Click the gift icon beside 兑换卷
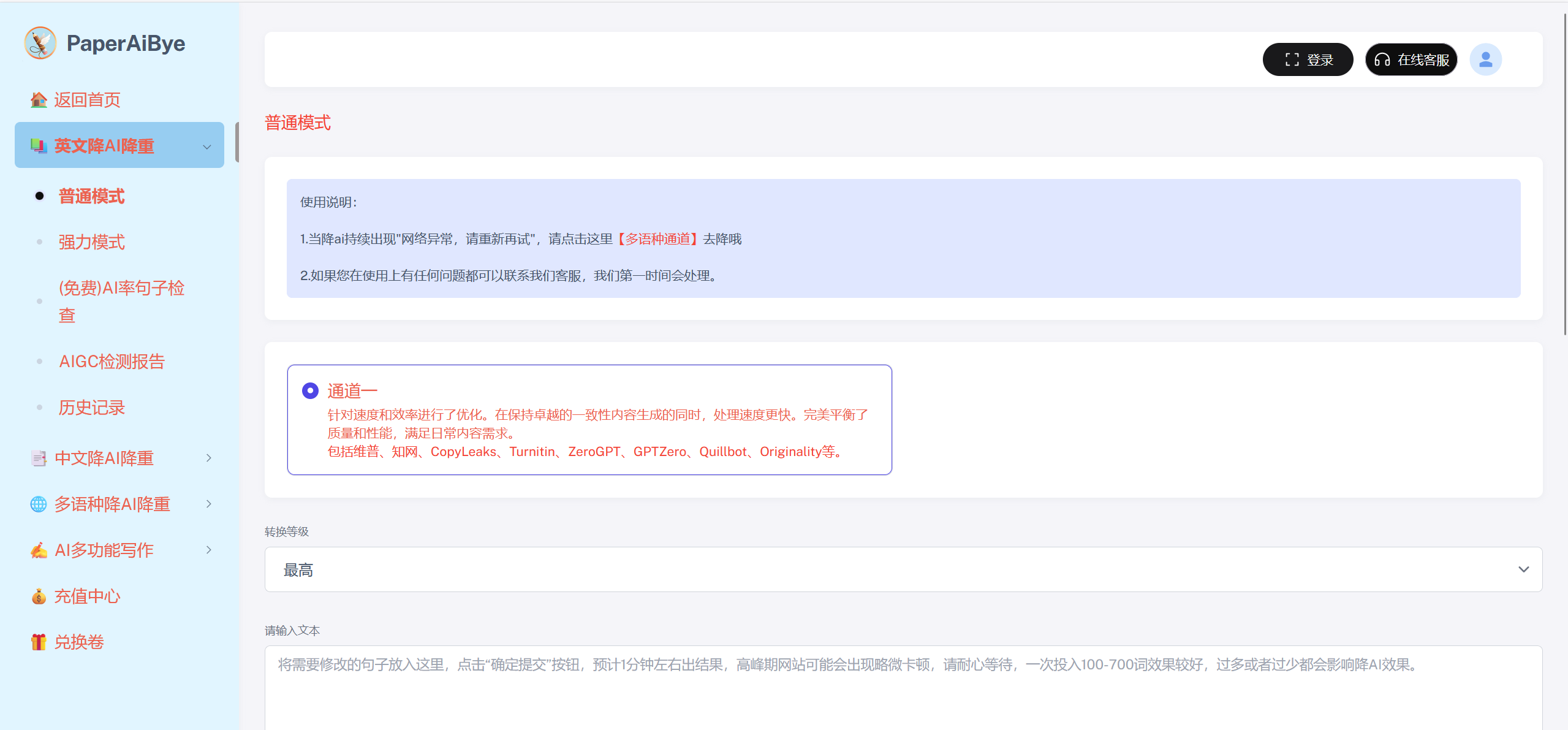Screen dimensions: 1568x730 point(39,642)
